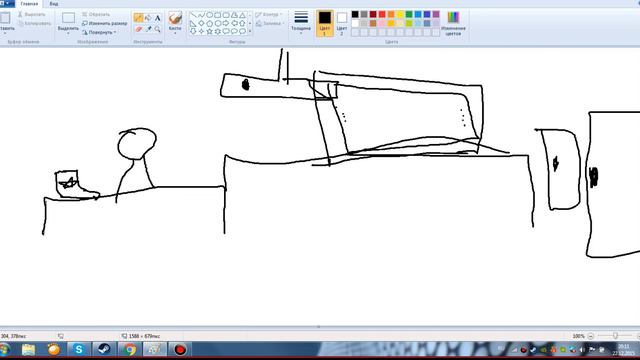Activate Color 1 (Цвет 1) foreground selector

click(x=325, y=23)
